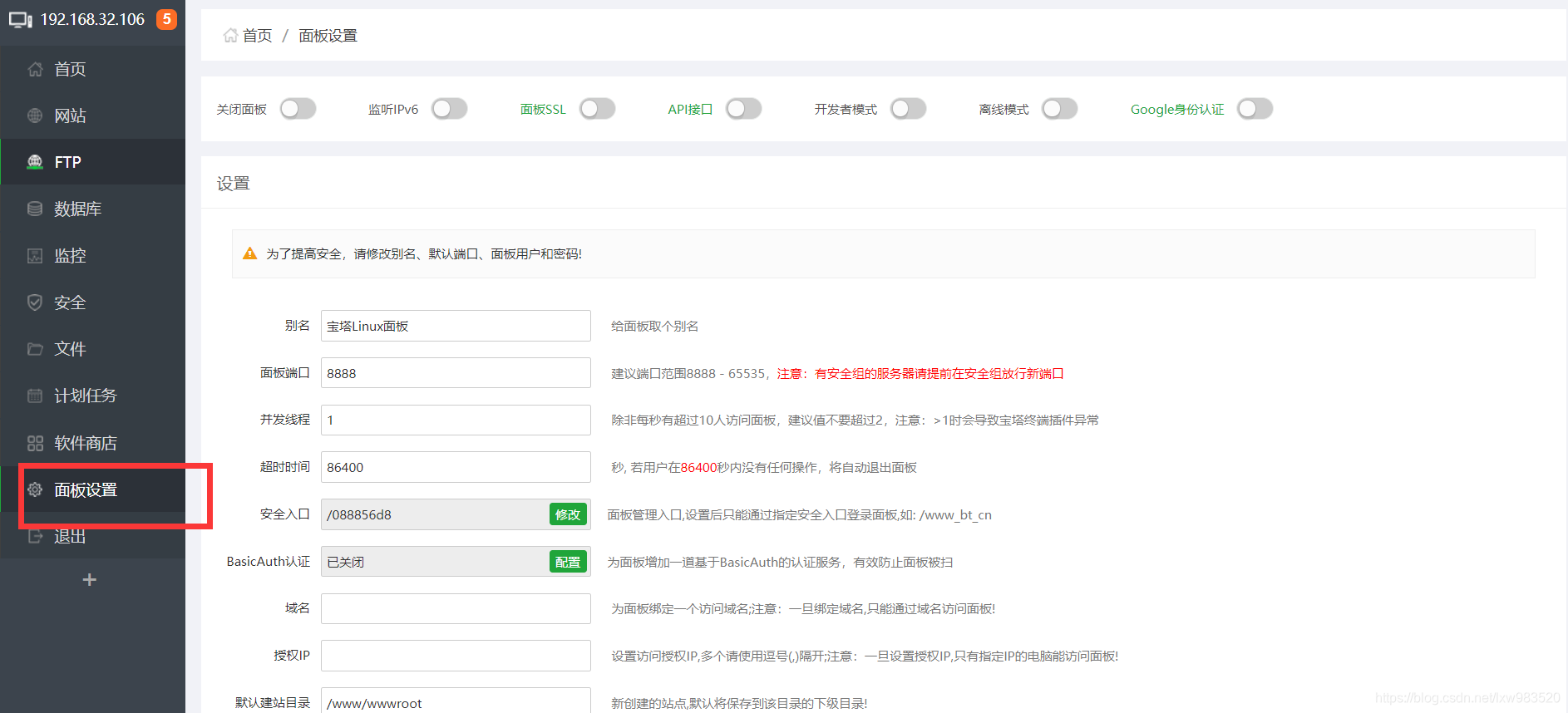Toggle the 关闭面板 switch
The width and height of the screenshot is (1568, 713).
[x=298, y=109]
